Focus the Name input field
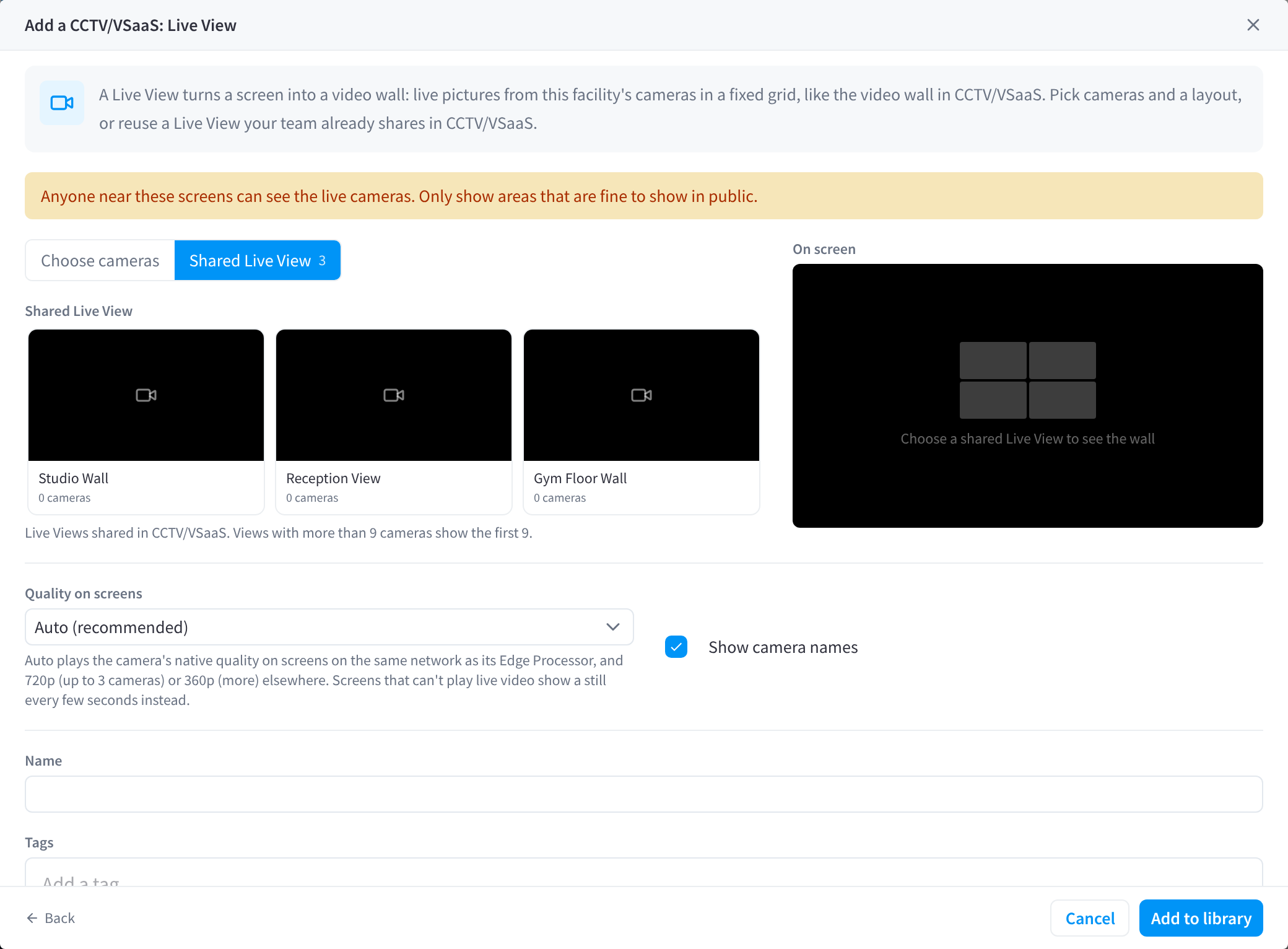Viewport: 1288px width, 949px height. point(644,794)
